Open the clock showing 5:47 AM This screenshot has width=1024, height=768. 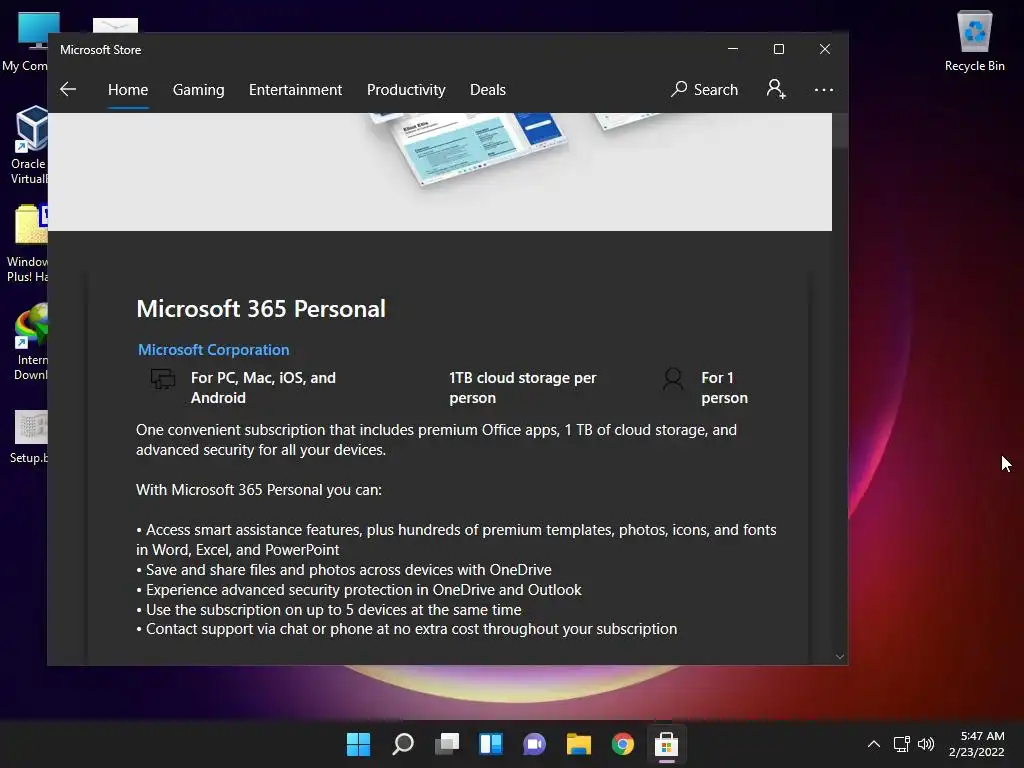click(976, 744)
